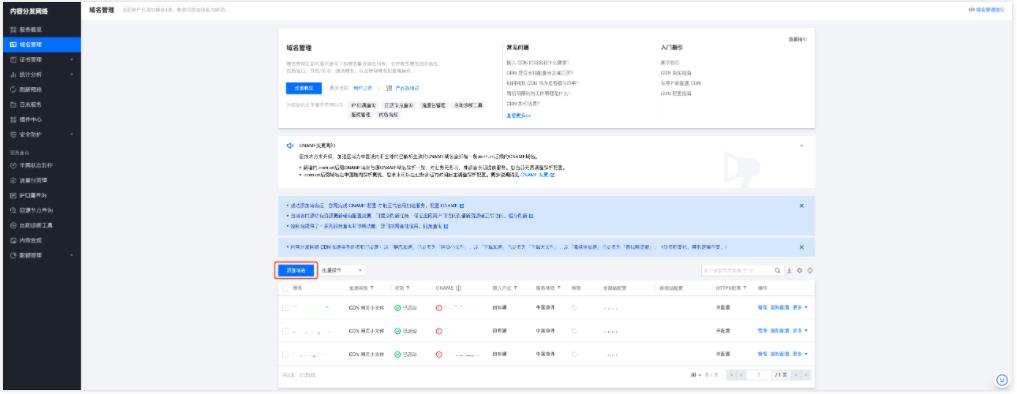Click CDN 网页小文件 in first row
Image resolution: width=1017 pixels, height=394 pixels.
click(366, 308)
